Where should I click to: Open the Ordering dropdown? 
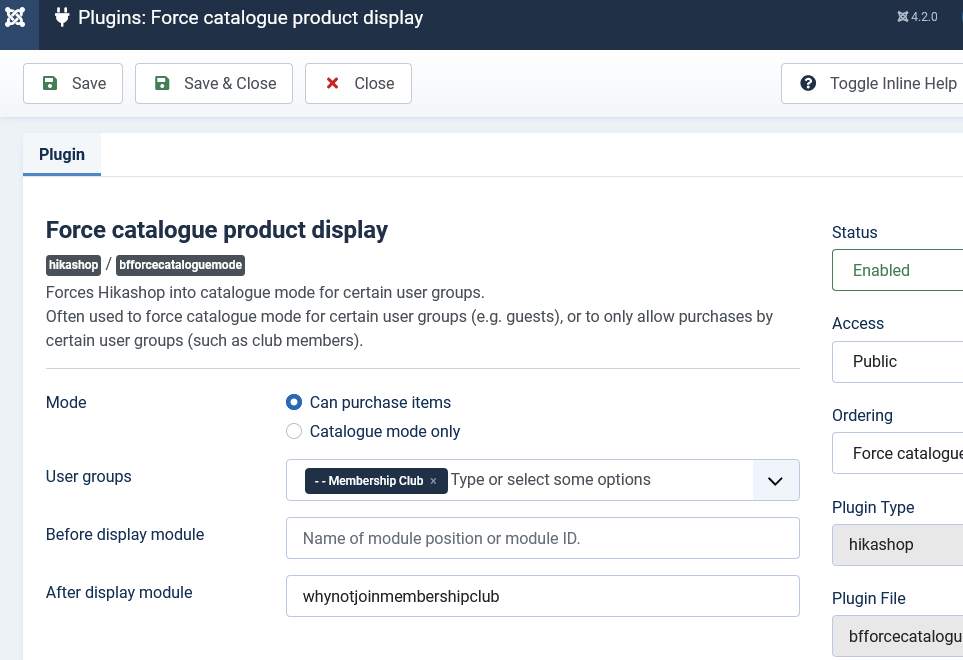click(x=897, y=453)
